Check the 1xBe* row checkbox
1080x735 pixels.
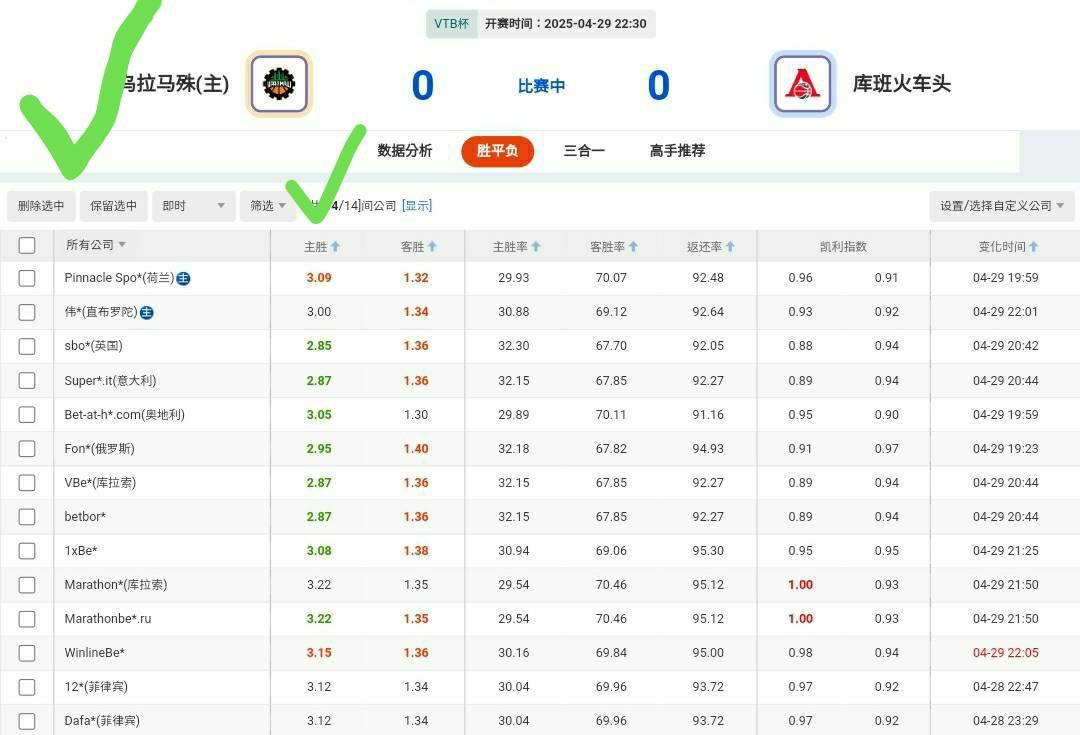click(x=27, y=551)
